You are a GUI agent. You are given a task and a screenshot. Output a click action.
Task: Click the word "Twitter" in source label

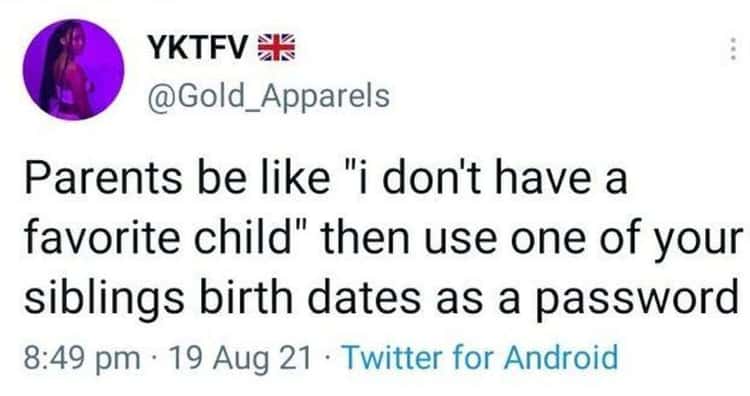[394, 357]
